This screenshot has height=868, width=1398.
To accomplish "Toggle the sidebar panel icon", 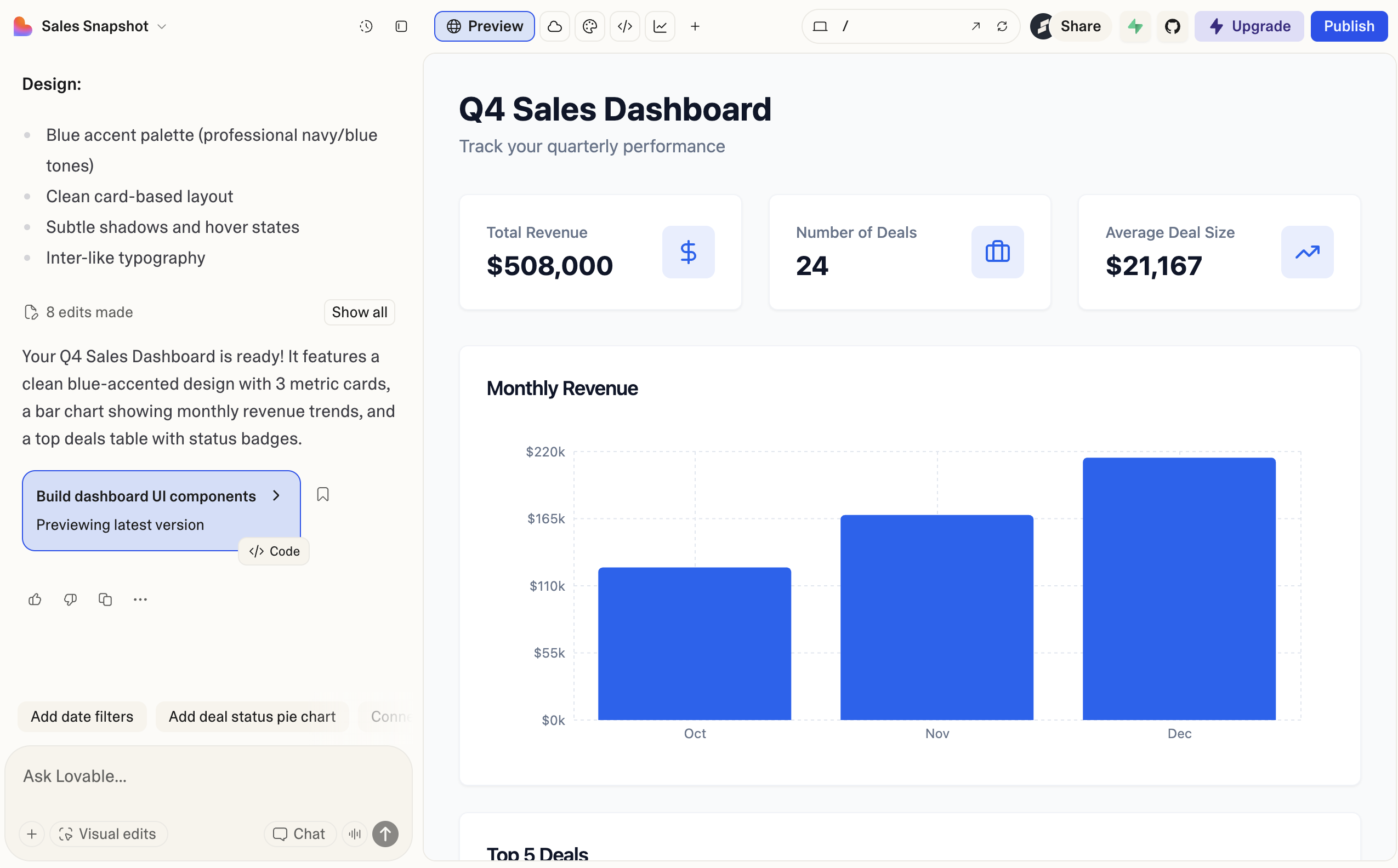I will 402,26.
